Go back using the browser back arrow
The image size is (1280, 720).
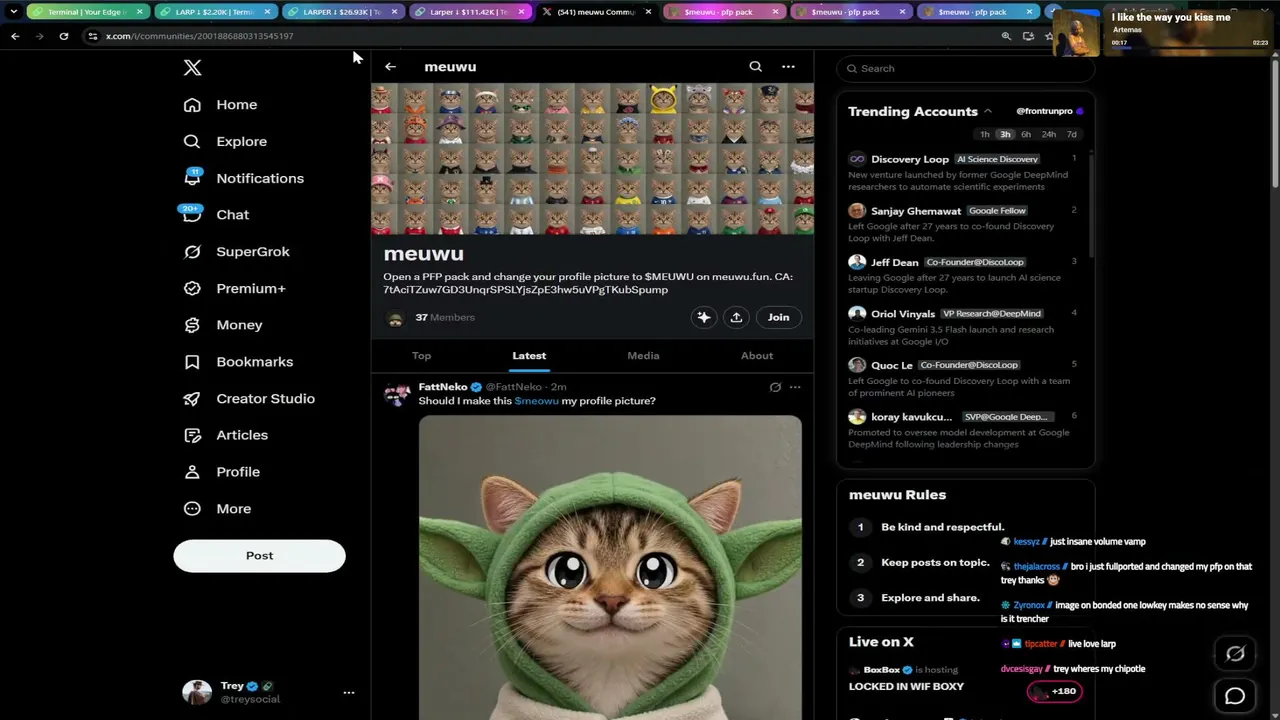pyautogui.click(x=15, y=36)
